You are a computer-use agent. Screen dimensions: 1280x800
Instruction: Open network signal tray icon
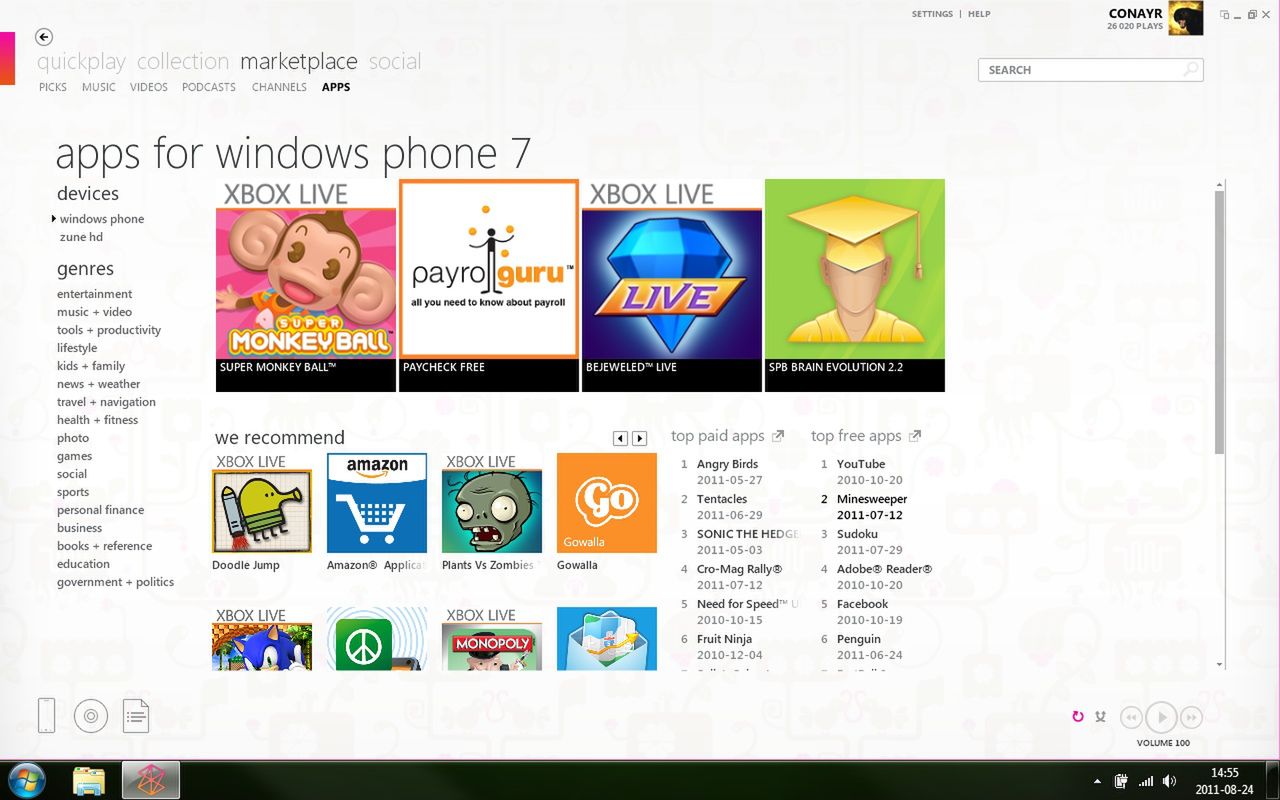click(x=1146, y=781)
